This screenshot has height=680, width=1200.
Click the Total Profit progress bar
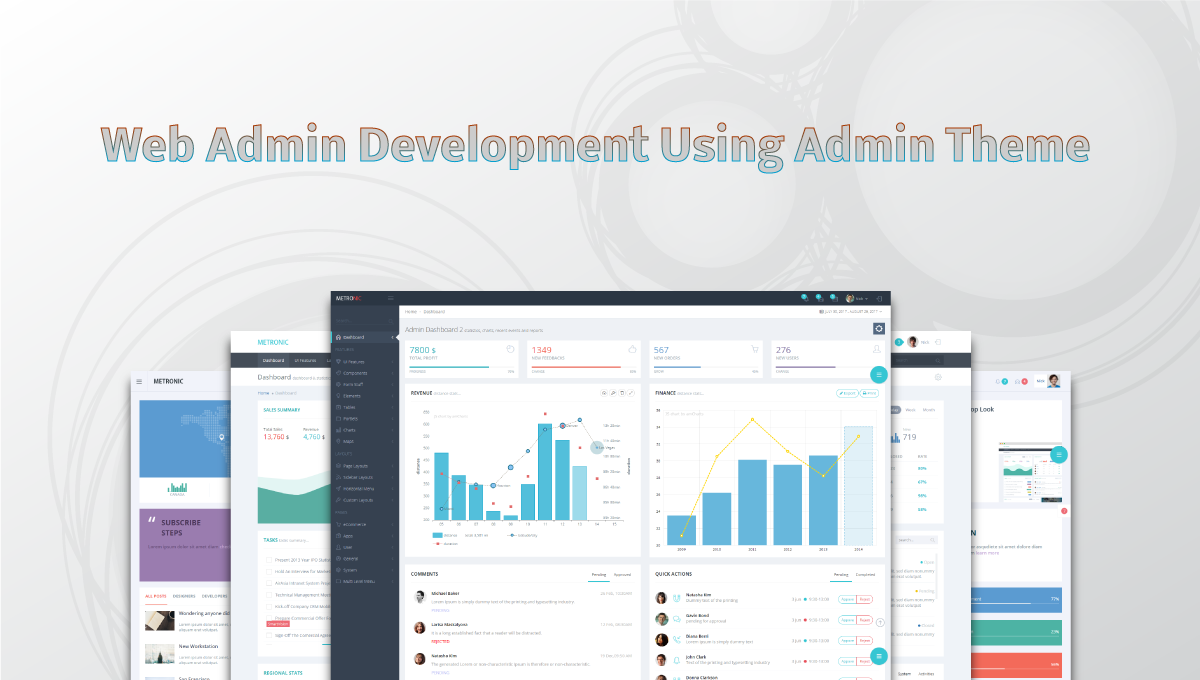(462, 367)
